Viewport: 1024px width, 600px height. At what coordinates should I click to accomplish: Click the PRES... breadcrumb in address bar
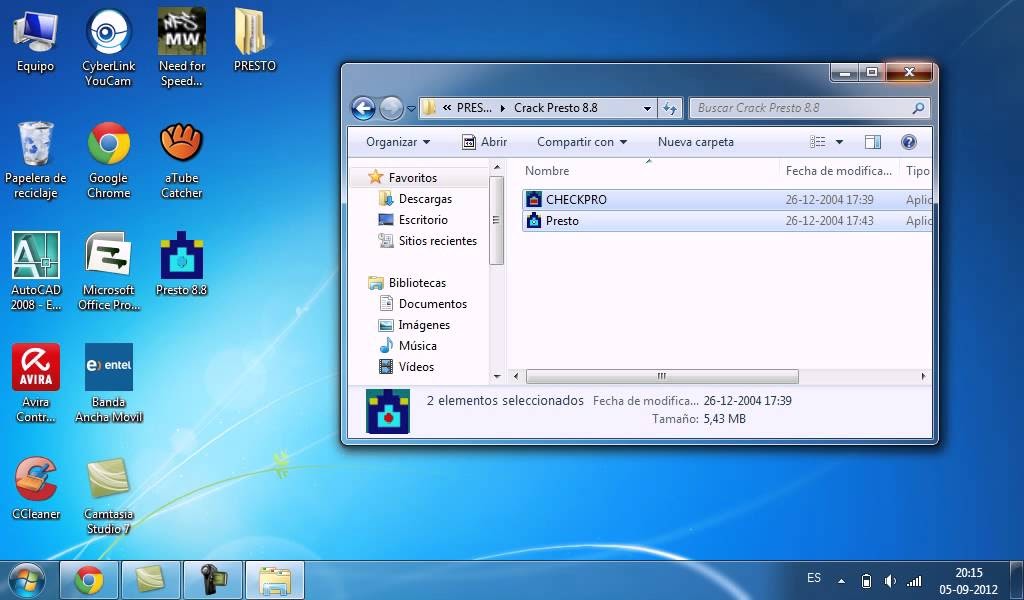(474, 108)
